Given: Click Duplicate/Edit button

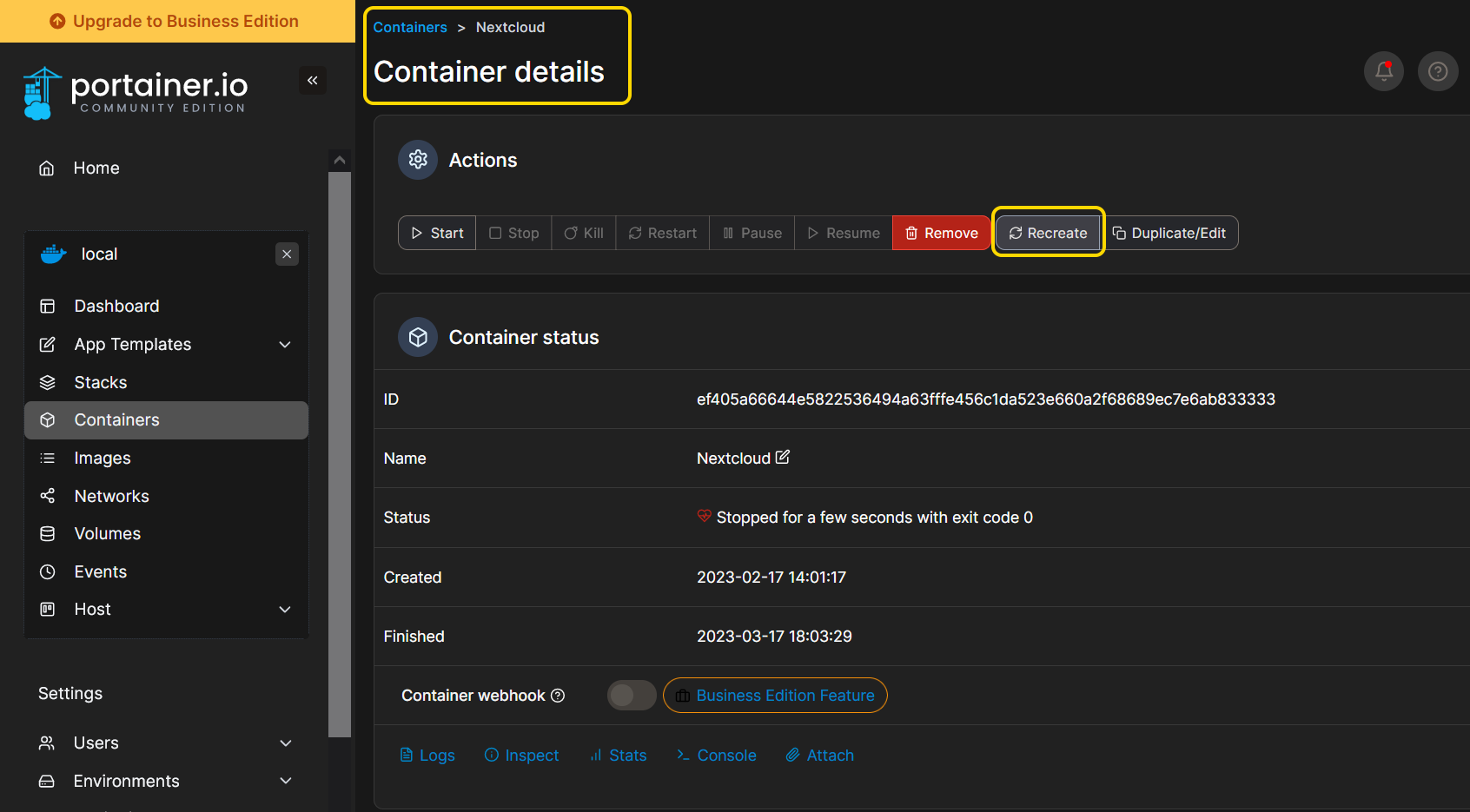Looking at the screenshot, I should [1169, 233].
